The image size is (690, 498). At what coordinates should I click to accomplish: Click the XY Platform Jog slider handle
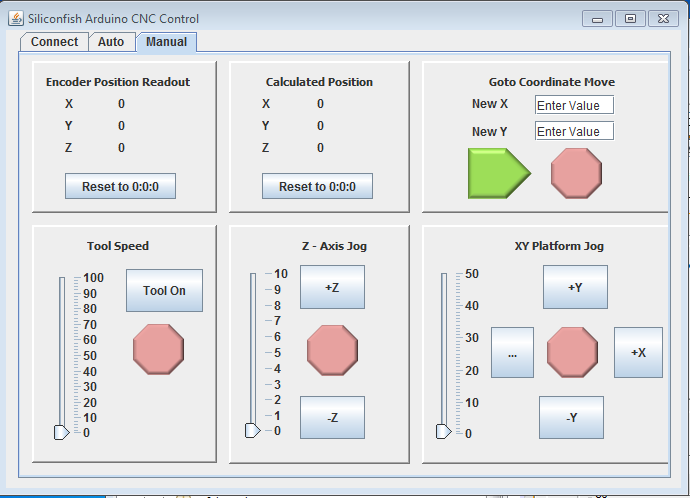[x=444, y=432]
